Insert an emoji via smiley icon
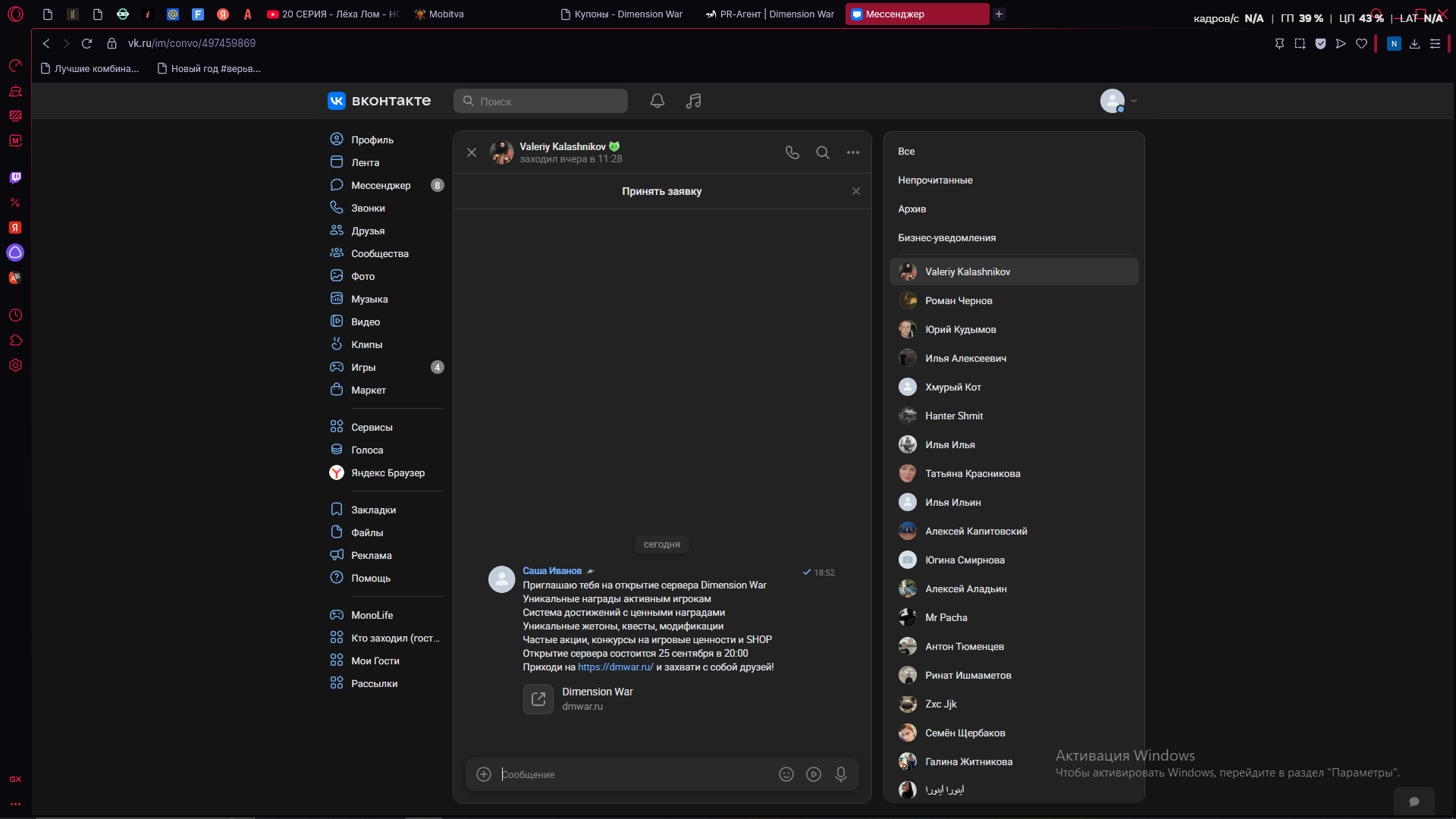 [x=786, y=774]
